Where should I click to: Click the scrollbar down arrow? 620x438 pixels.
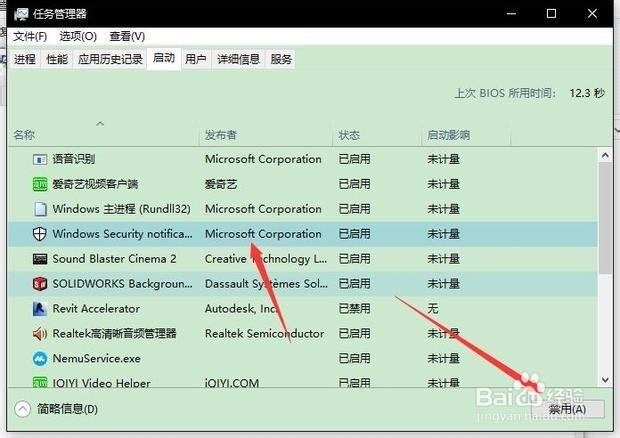(x=605, y=380)
